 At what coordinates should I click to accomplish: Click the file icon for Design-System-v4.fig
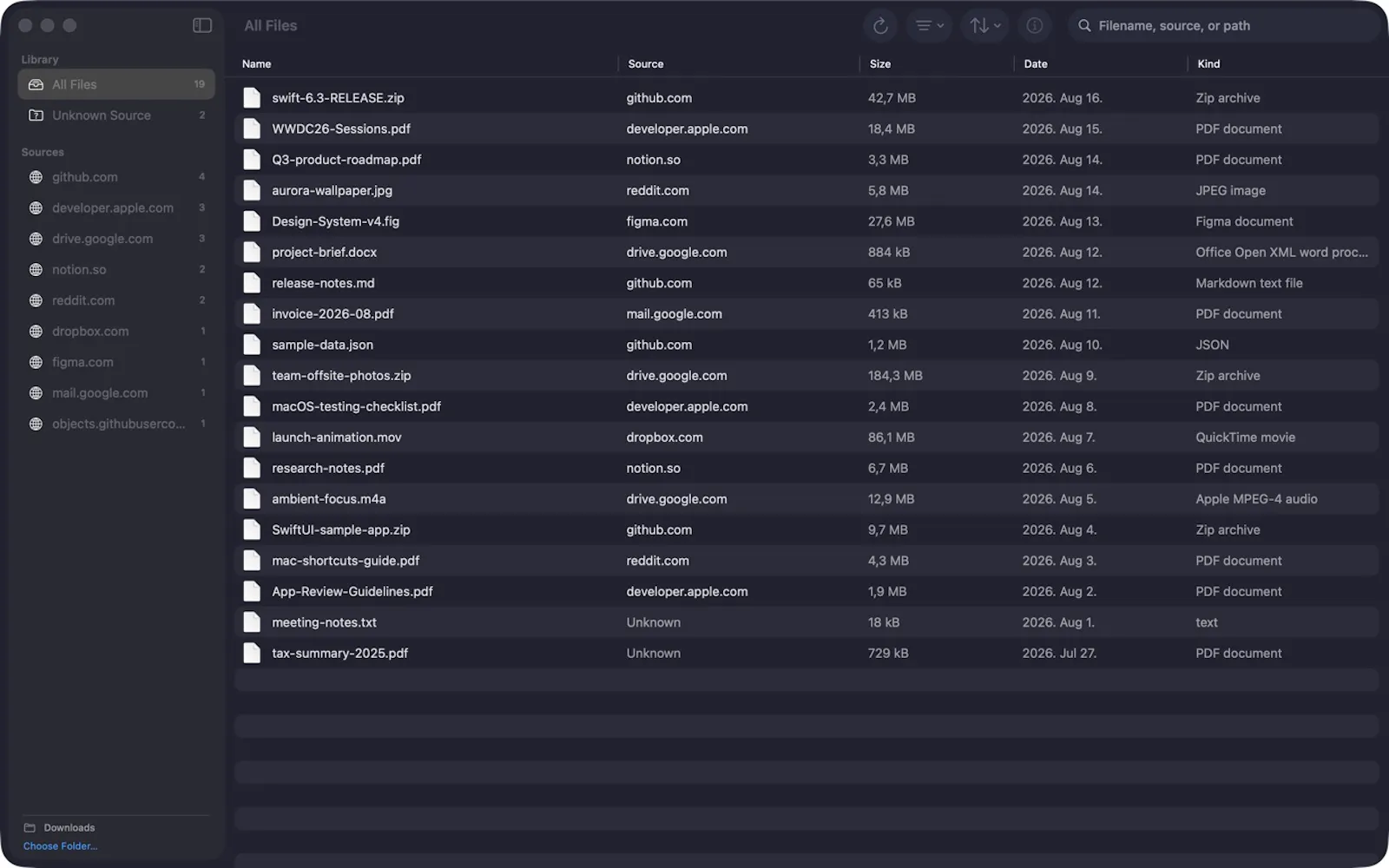point(252,221)
